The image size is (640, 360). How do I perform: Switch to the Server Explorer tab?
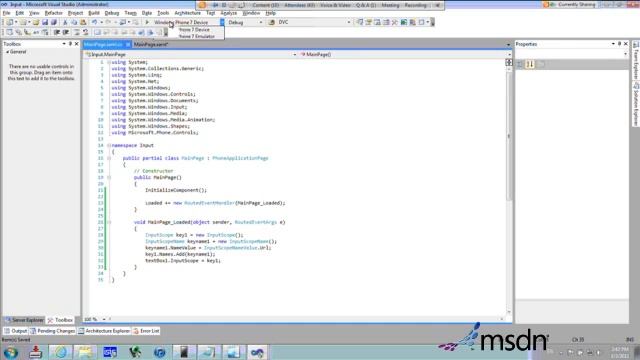click(24, 320)
